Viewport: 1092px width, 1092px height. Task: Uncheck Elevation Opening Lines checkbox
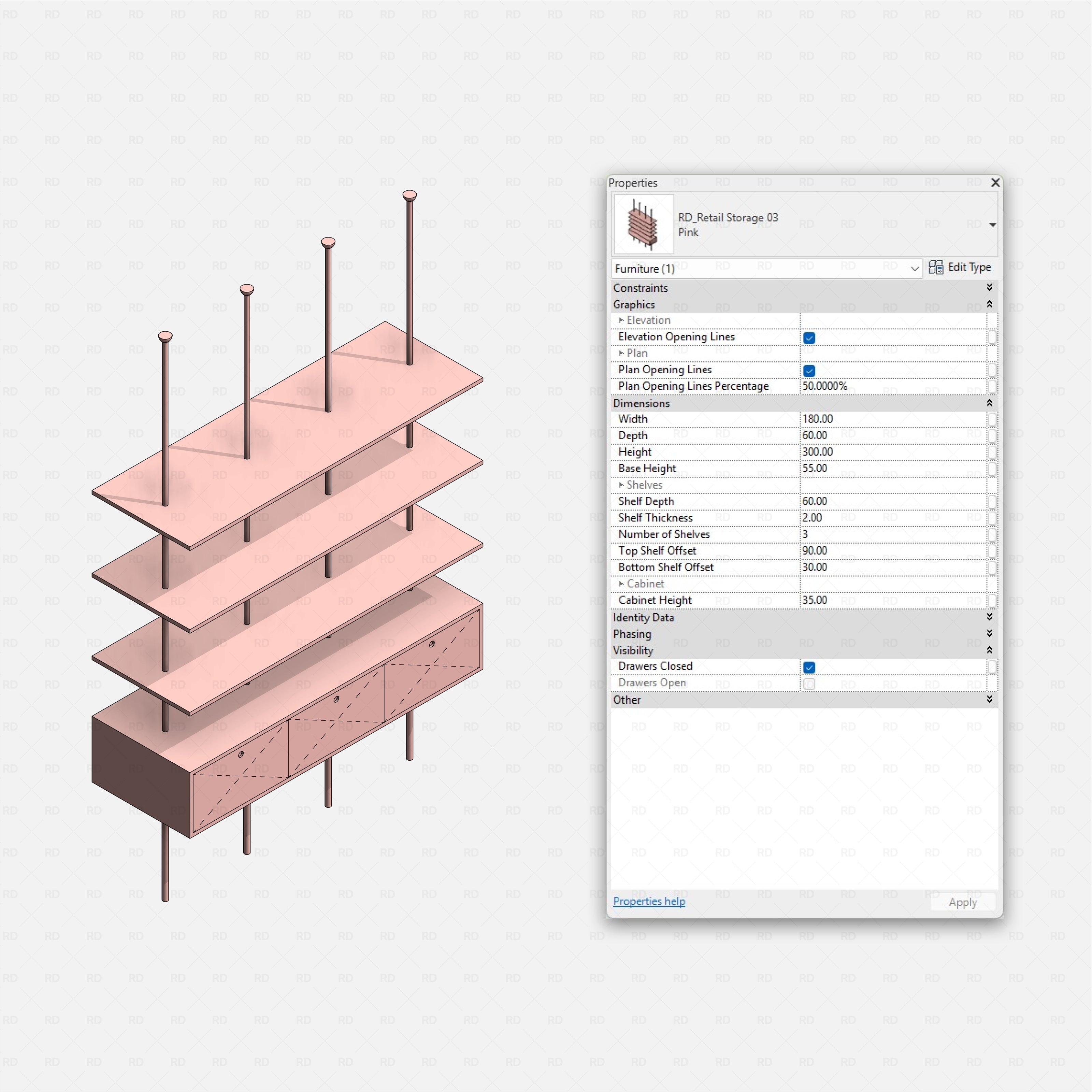coord(809,338)
